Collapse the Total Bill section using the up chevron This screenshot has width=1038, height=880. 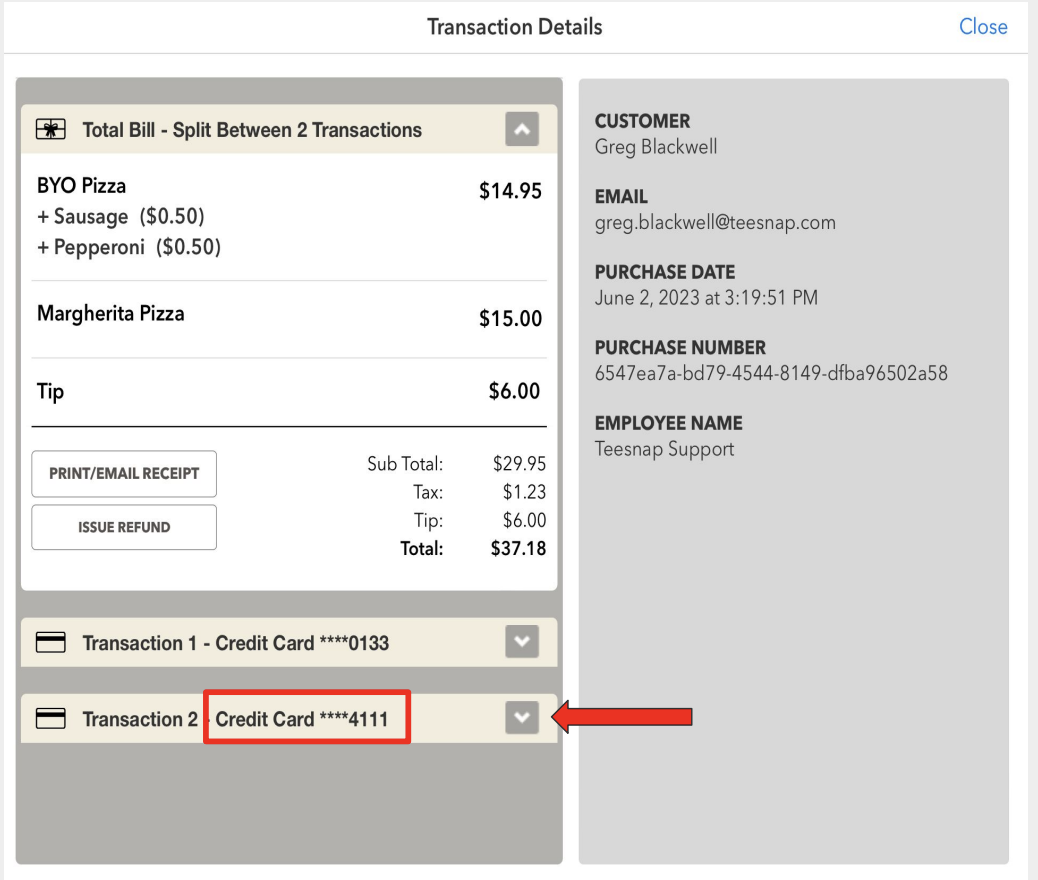522,129
